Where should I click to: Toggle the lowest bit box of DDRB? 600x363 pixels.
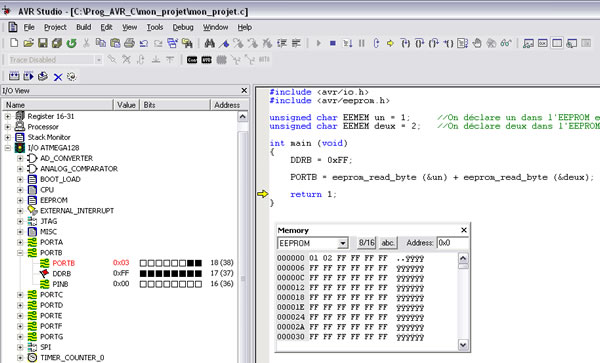(x=198, y=274)
